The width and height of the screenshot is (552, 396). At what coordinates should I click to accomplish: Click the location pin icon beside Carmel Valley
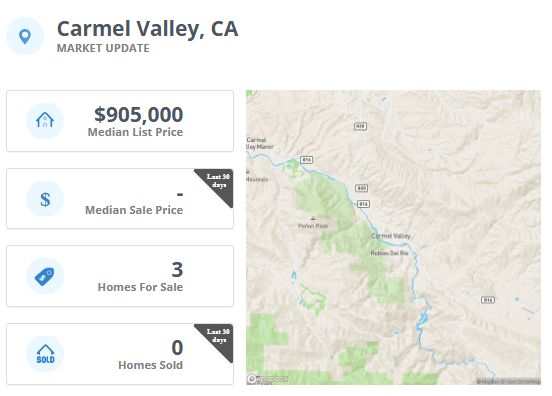point(25,36)
